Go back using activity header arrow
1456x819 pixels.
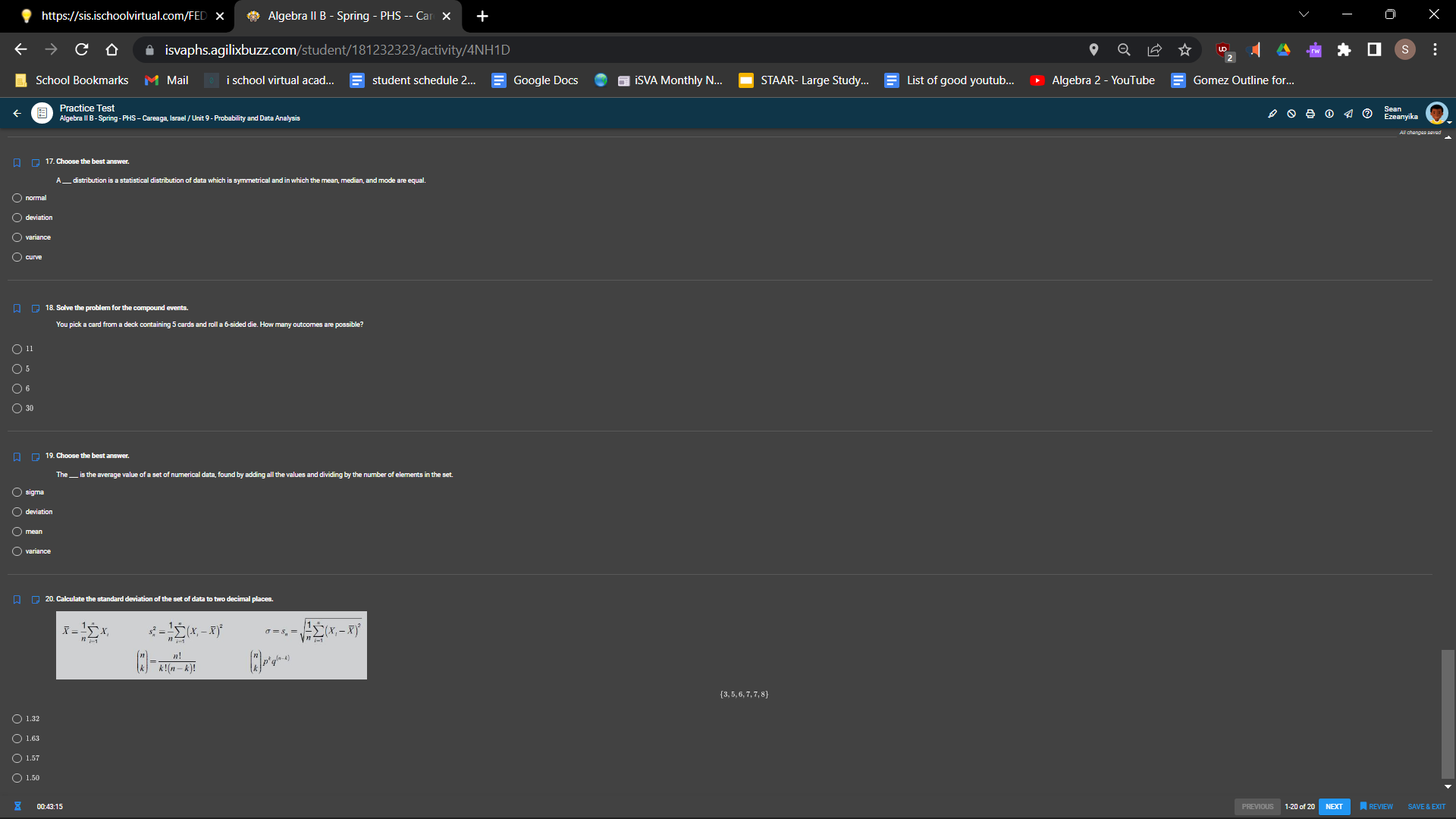pos(17,114)
